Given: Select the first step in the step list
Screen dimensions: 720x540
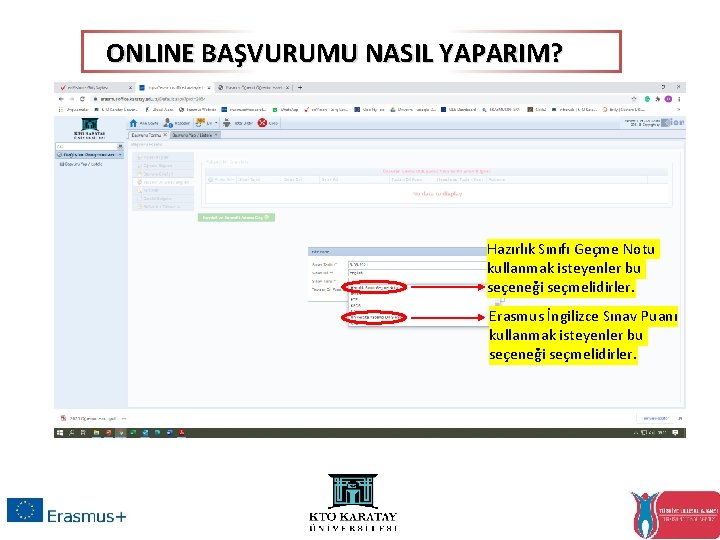Looking at the screenshot, I should pyautogui.click(x=163, y=158).
